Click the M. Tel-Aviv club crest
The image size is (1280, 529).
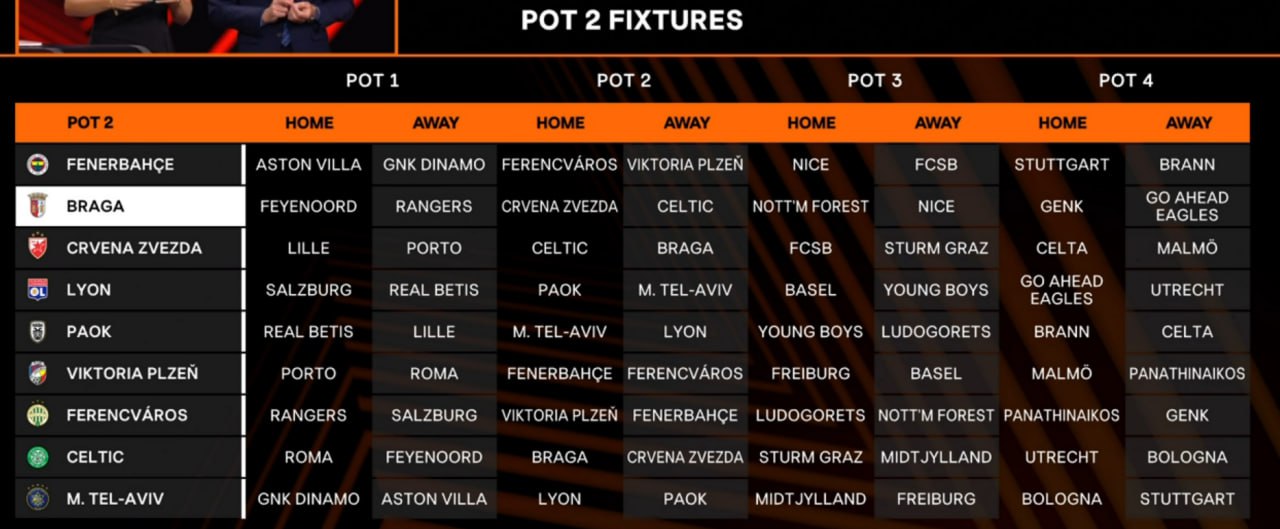pos(38,499)
